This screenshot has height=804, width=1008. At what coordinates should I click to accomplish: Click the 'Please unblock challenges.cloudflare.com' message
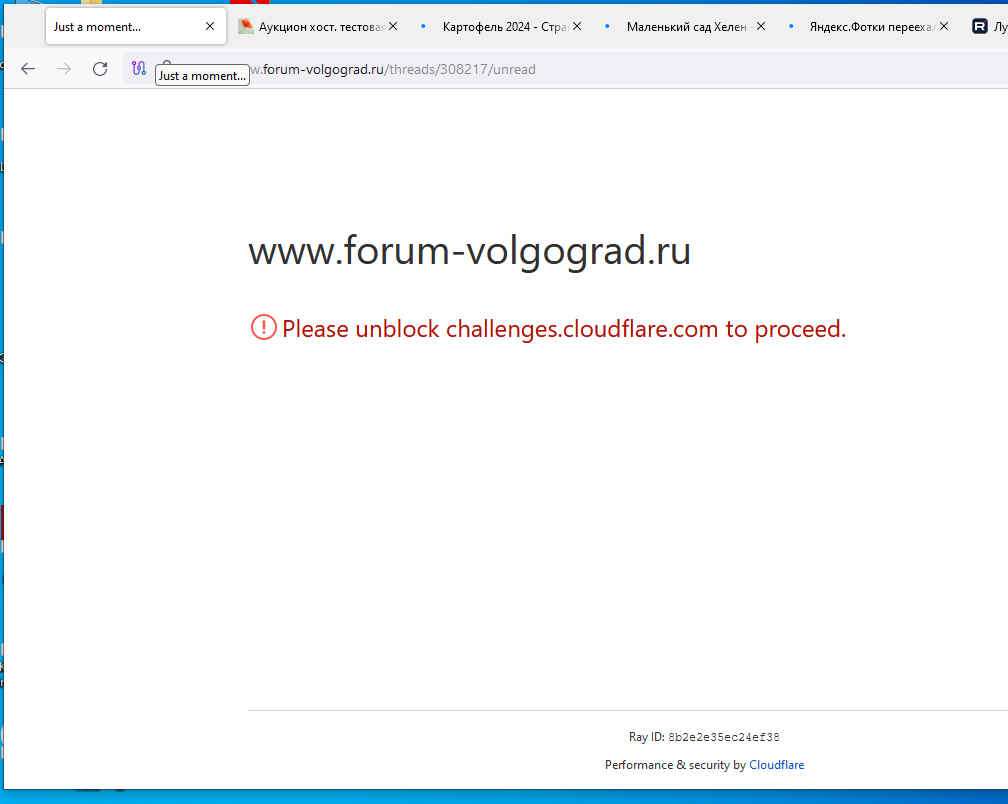[x=564, y=329]
